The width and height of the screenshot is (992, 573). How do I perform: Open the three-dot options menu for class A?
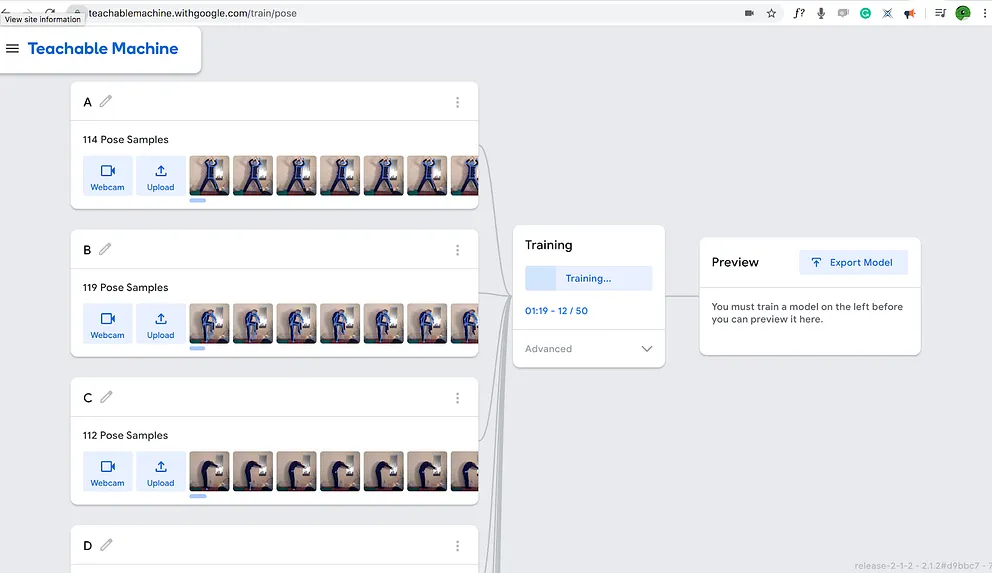pyautogui.click(x=457, y=102)
